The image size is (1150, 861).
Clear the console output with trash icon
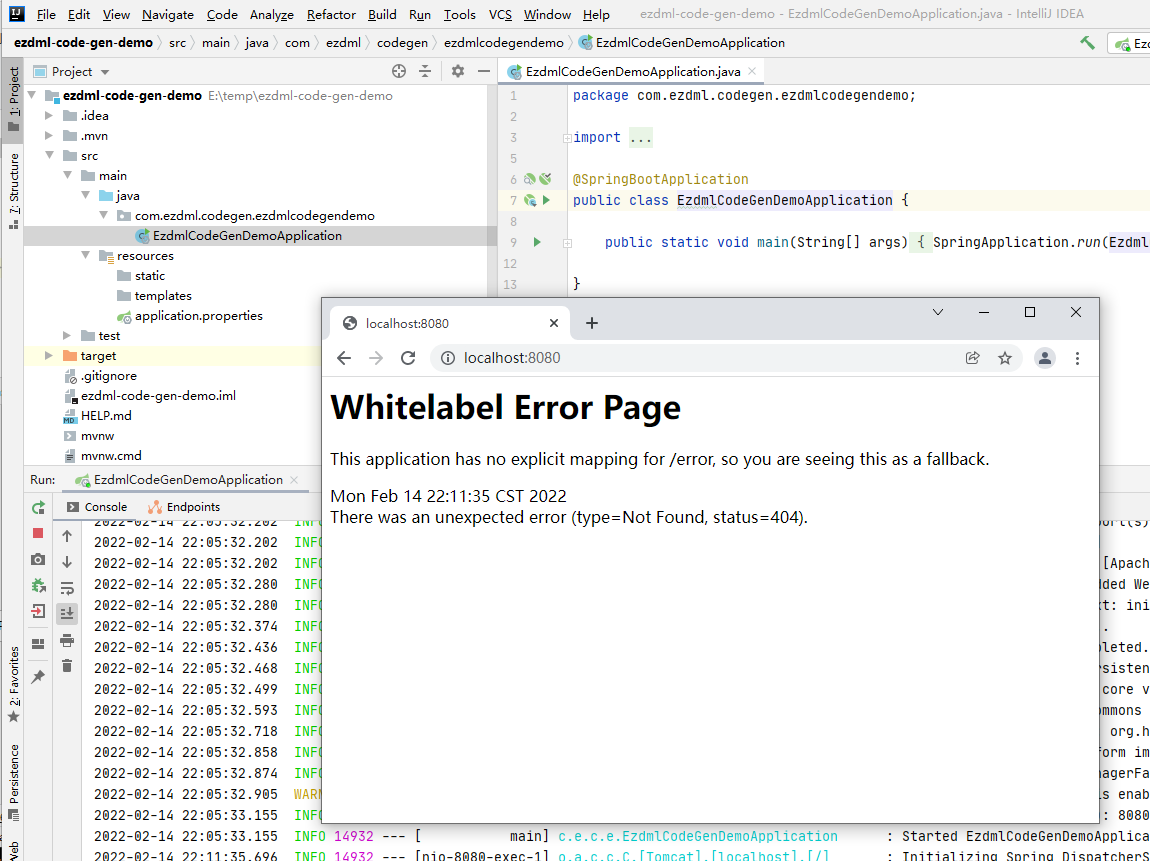(x=66, y=665)
